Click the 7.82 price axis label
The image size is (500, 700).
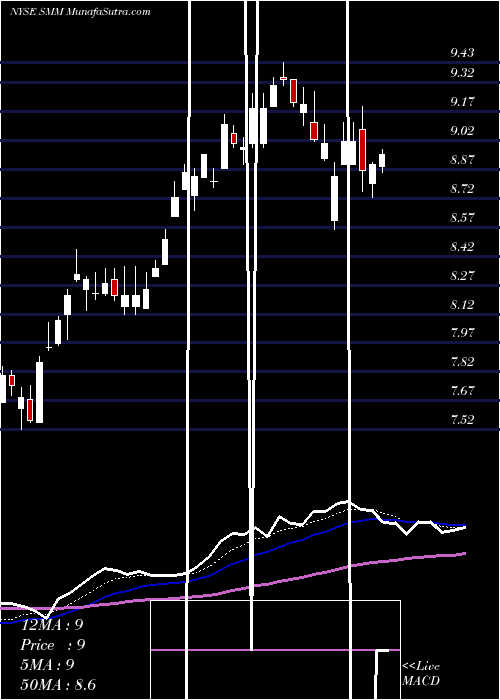tap(462, 362)
